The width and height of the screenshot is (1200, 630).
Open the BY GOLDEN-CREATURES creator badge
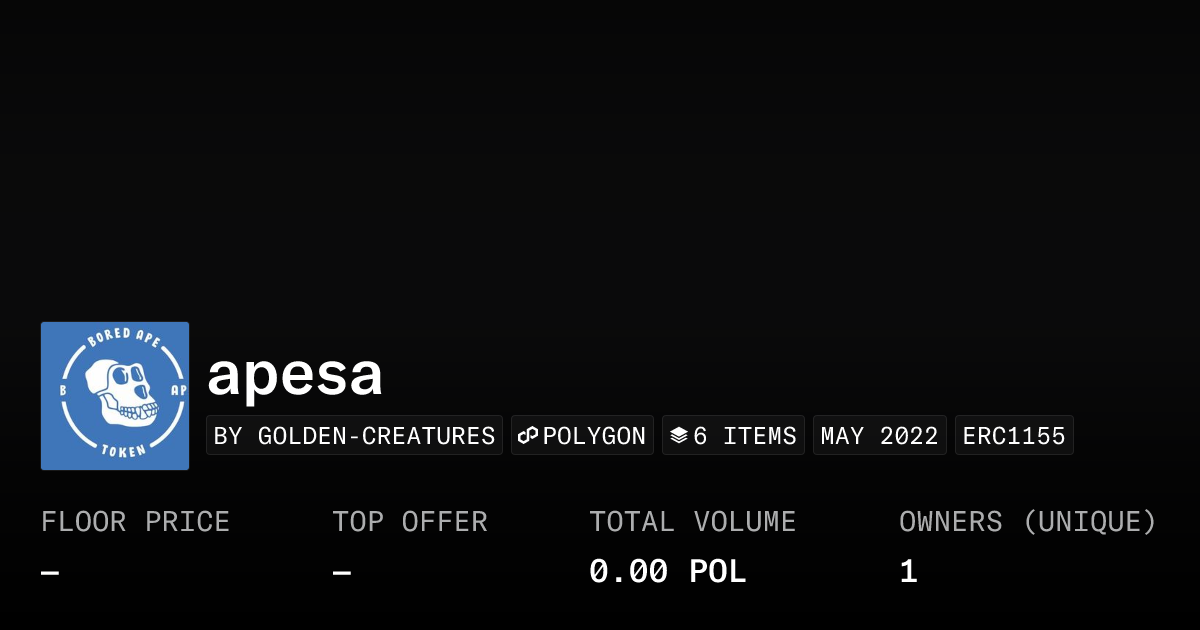tap(354, 436)
